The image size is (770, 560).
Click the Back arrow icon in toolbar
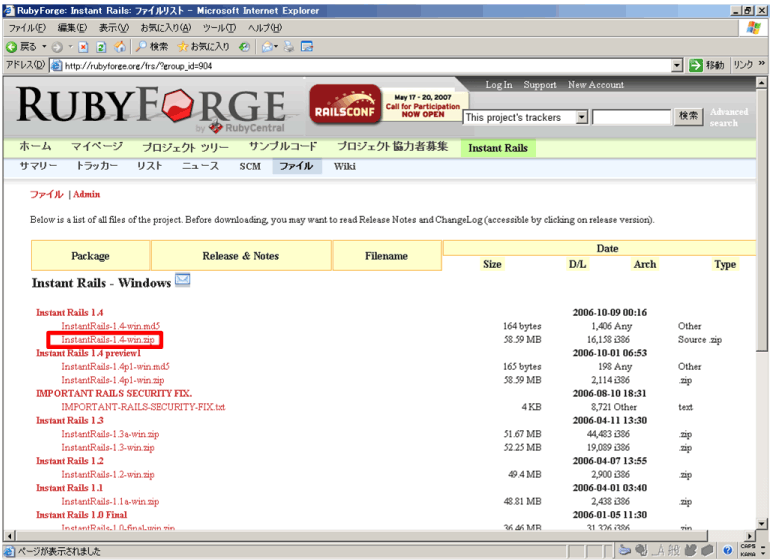(11, 47)
